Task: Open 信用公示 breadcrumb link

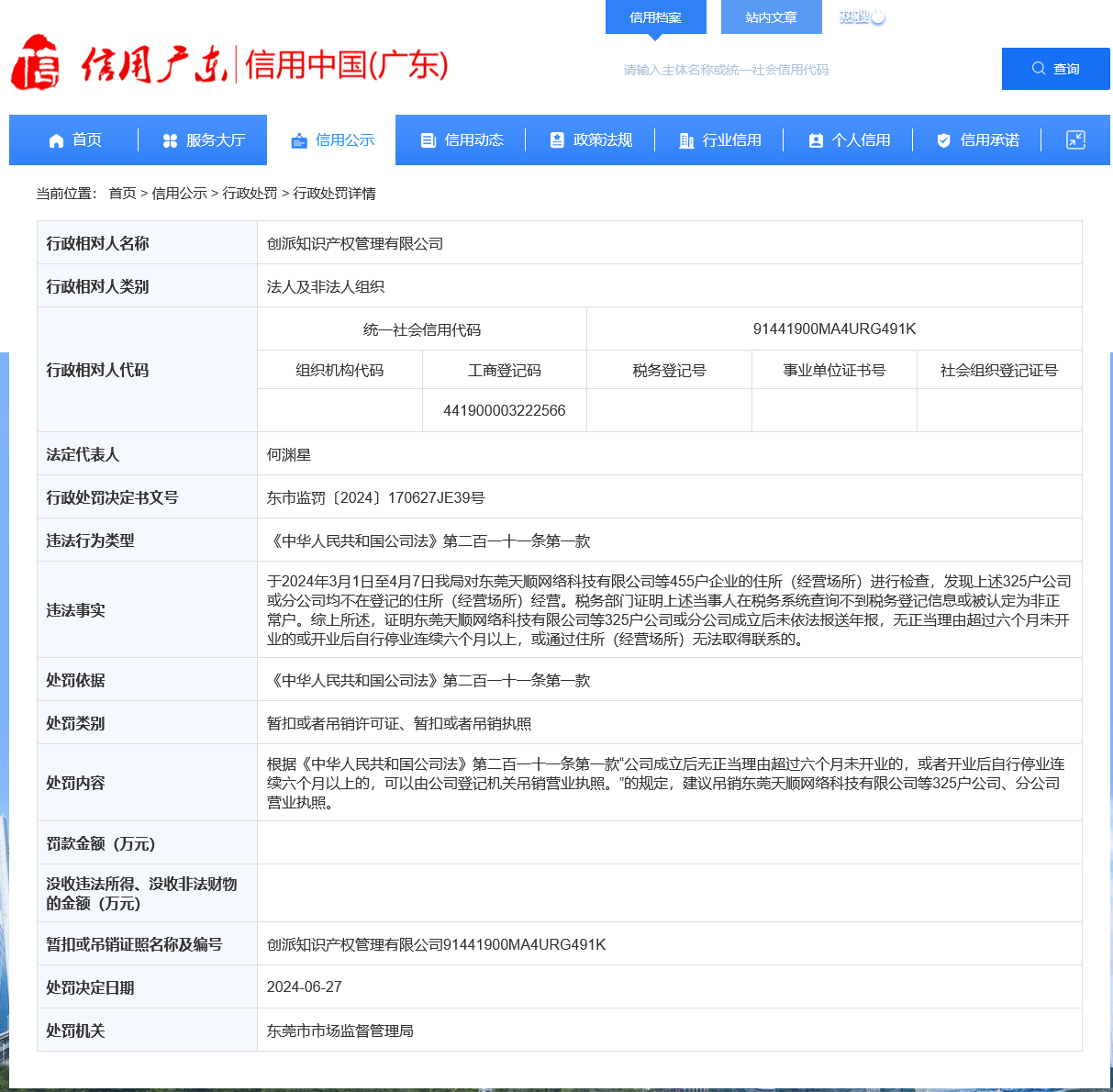Action: [x=179, y=193]
